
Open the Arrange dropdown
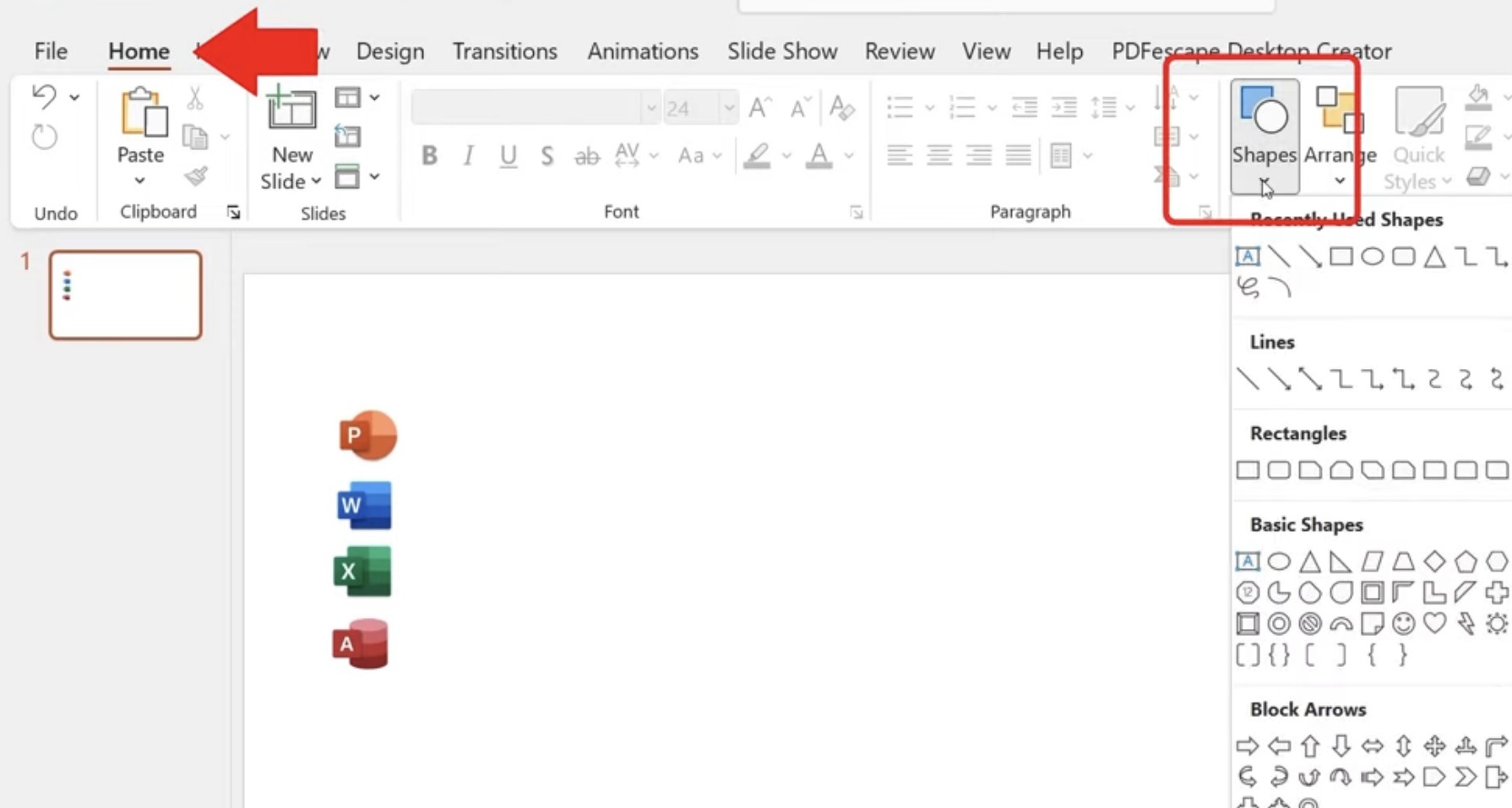[x=1340, y=137]
